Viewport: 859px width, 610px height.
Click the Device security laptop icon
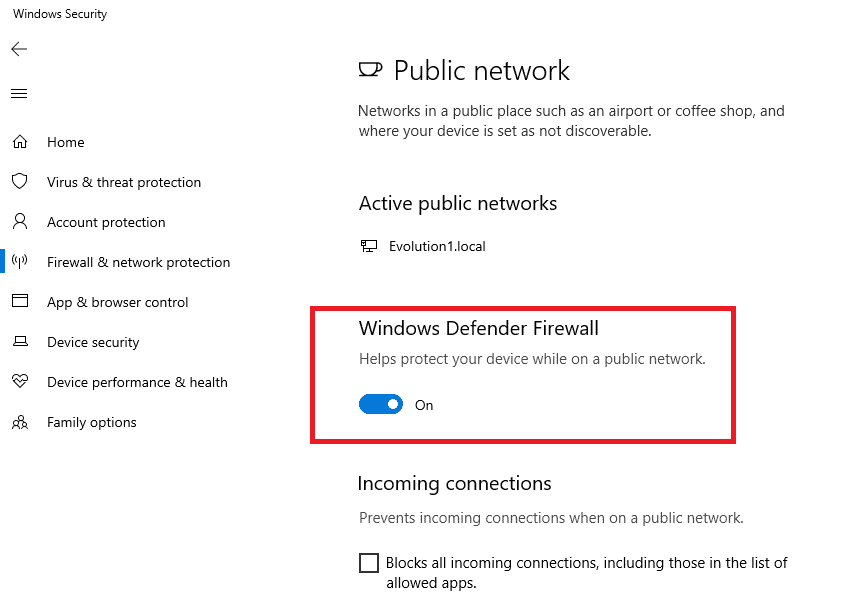[x=20, y=341]
